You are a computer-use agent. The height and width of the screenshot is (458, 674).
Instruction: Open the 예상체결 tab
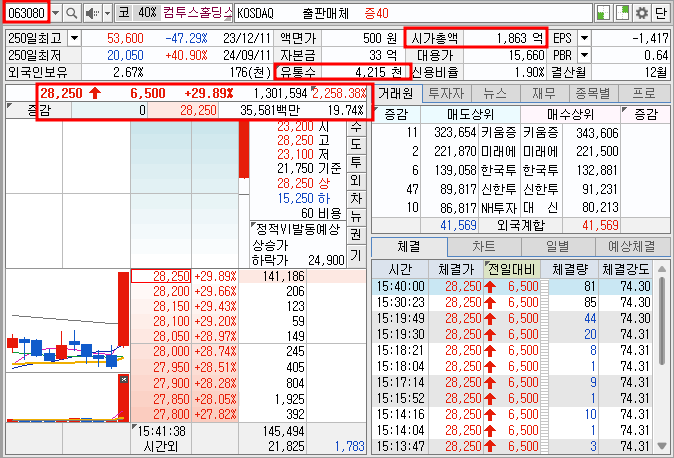click(632, 246)
